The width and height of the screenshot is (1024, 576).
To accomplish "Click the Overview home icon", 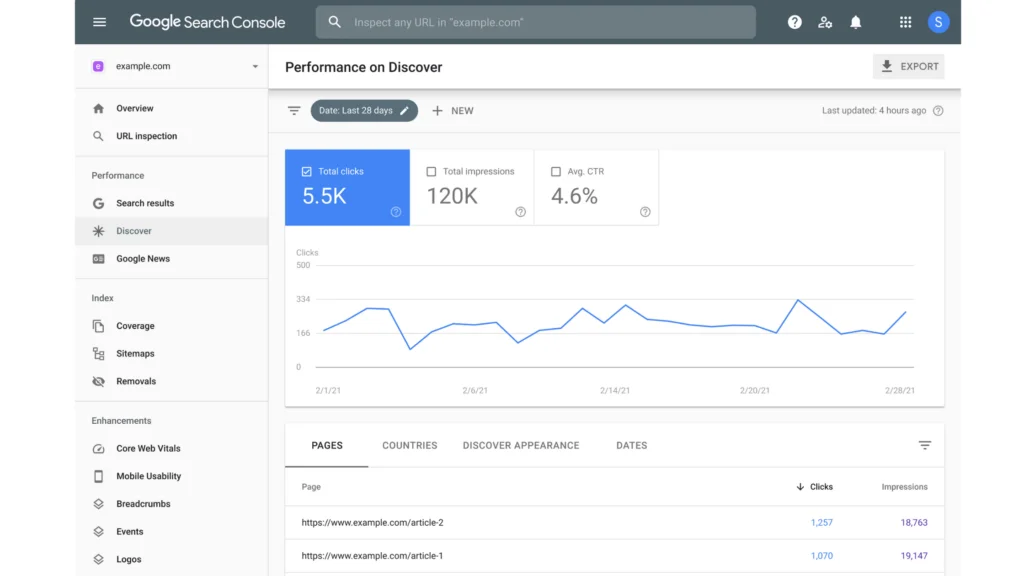I will (x=98, y=108).
